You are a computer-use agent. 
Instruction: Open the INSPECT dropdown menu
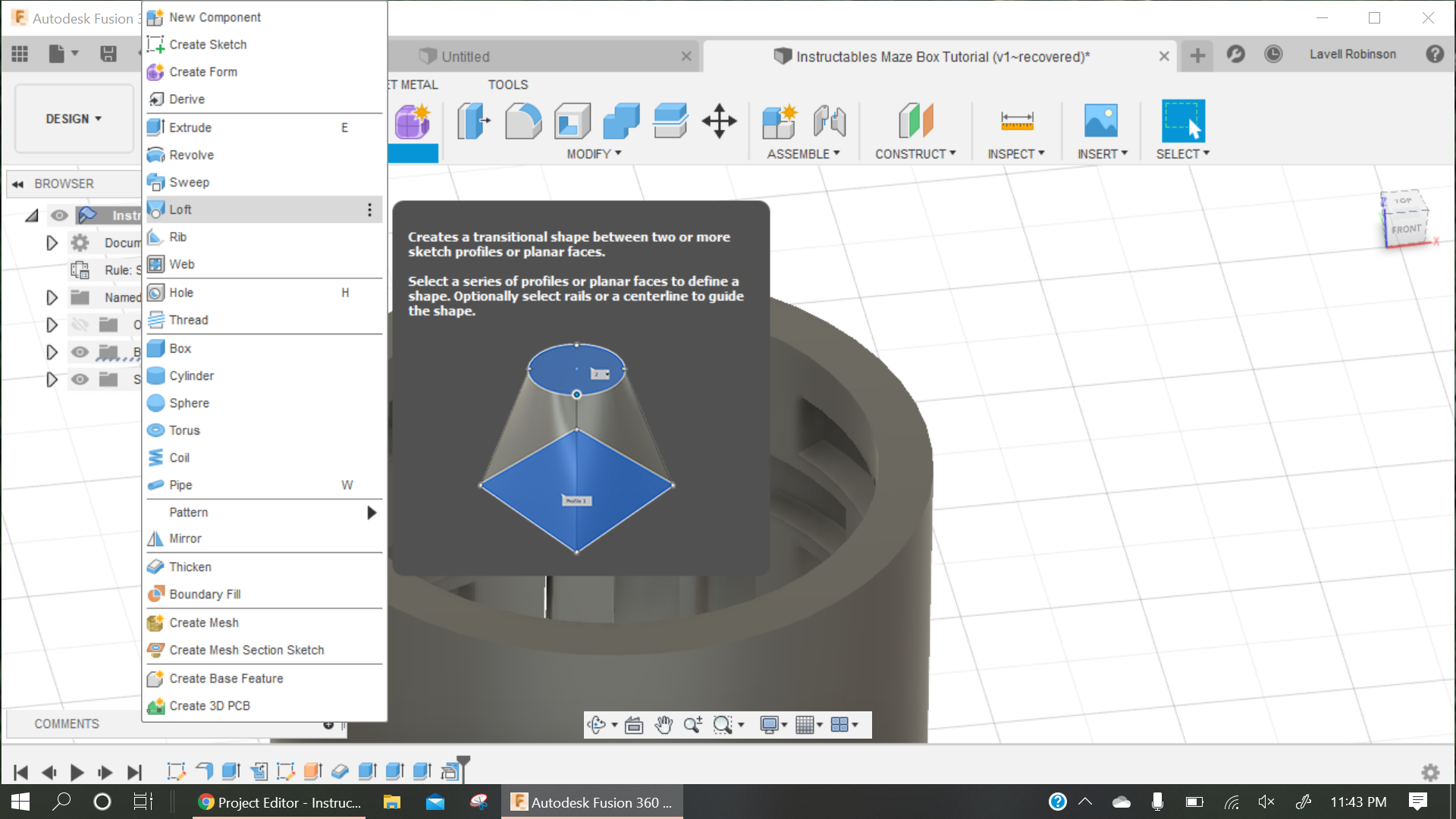tap(1016, 154)
